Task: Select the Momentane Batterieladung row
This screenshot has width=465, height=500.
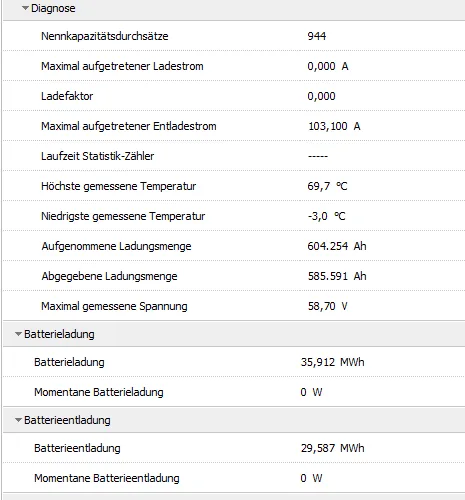Action: 234,392
